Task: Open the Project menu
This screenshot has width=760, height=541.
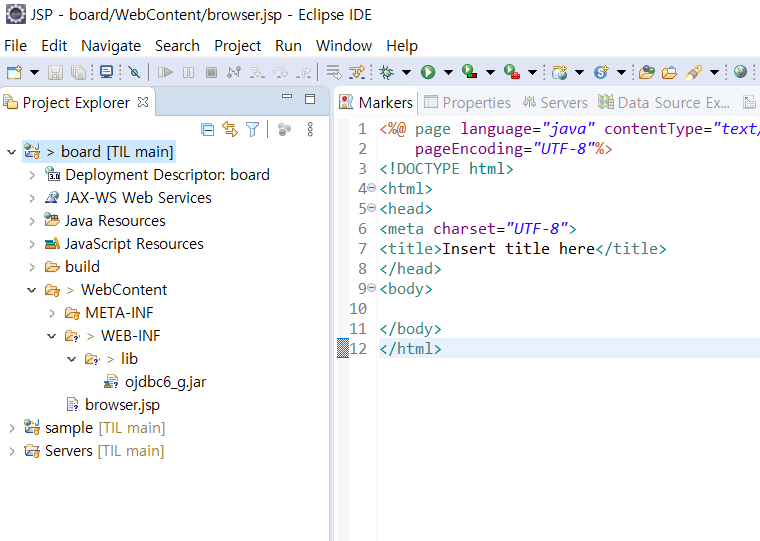Action: [238, 46]
